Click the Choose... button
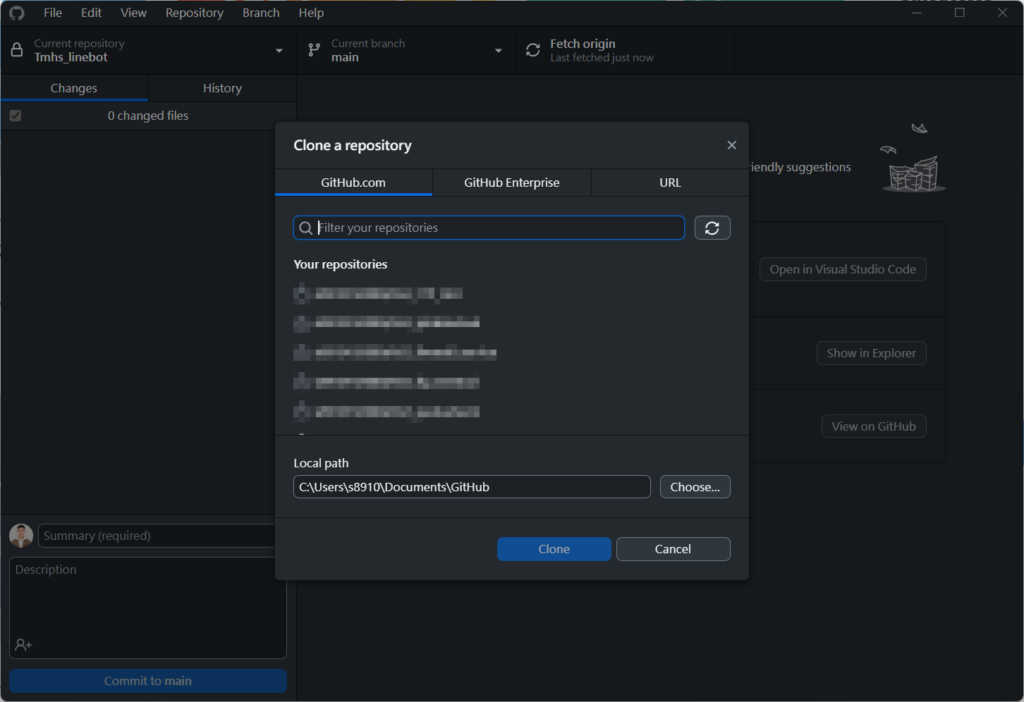This screenshot has height=702, width=1024. tap(695, 487)
